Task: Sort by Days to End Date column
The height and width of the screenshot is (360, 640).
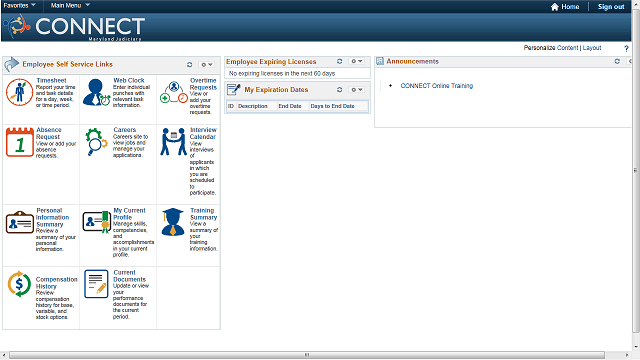Action: click(332, 106)
